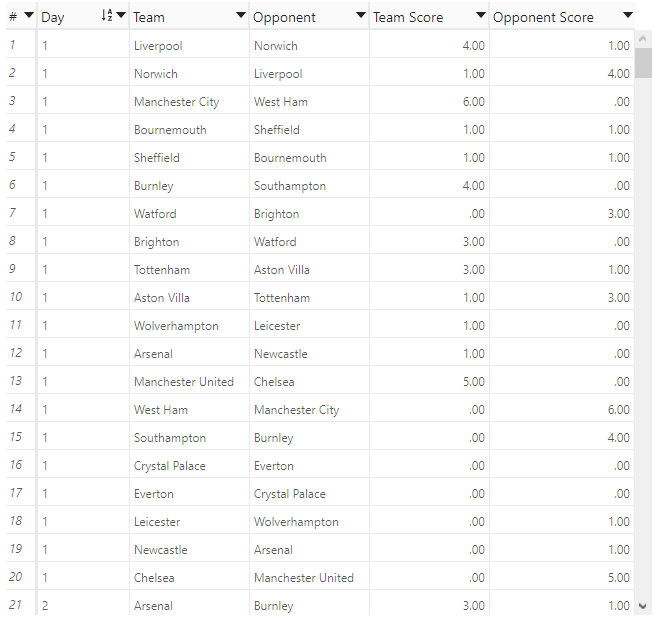Screen dimensions: 658x627
Task: Expand the Team Score column dropdown
Action: pos(480,16)
